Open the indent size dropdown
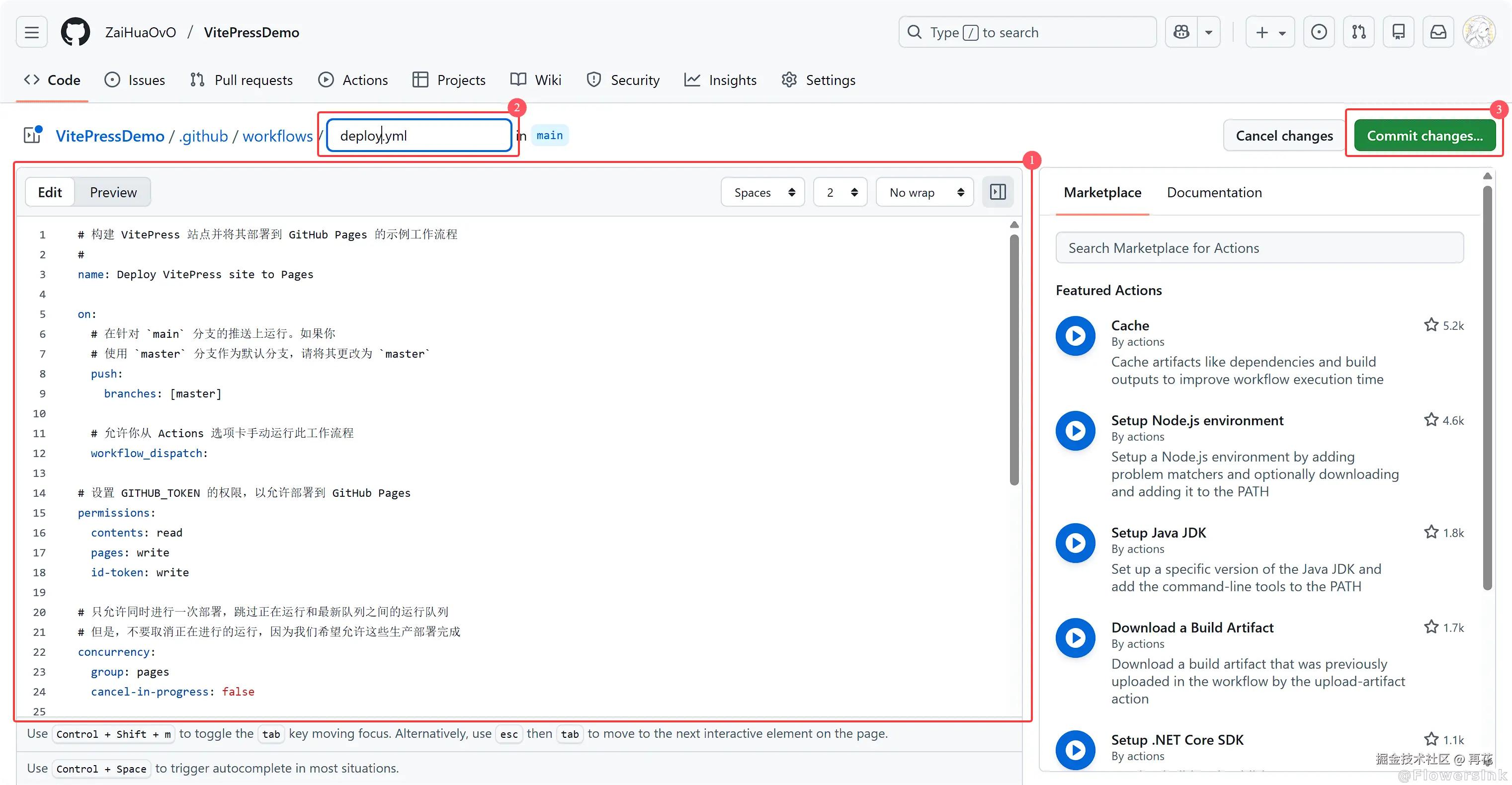 pyautogui.click(x=840, y=192)
